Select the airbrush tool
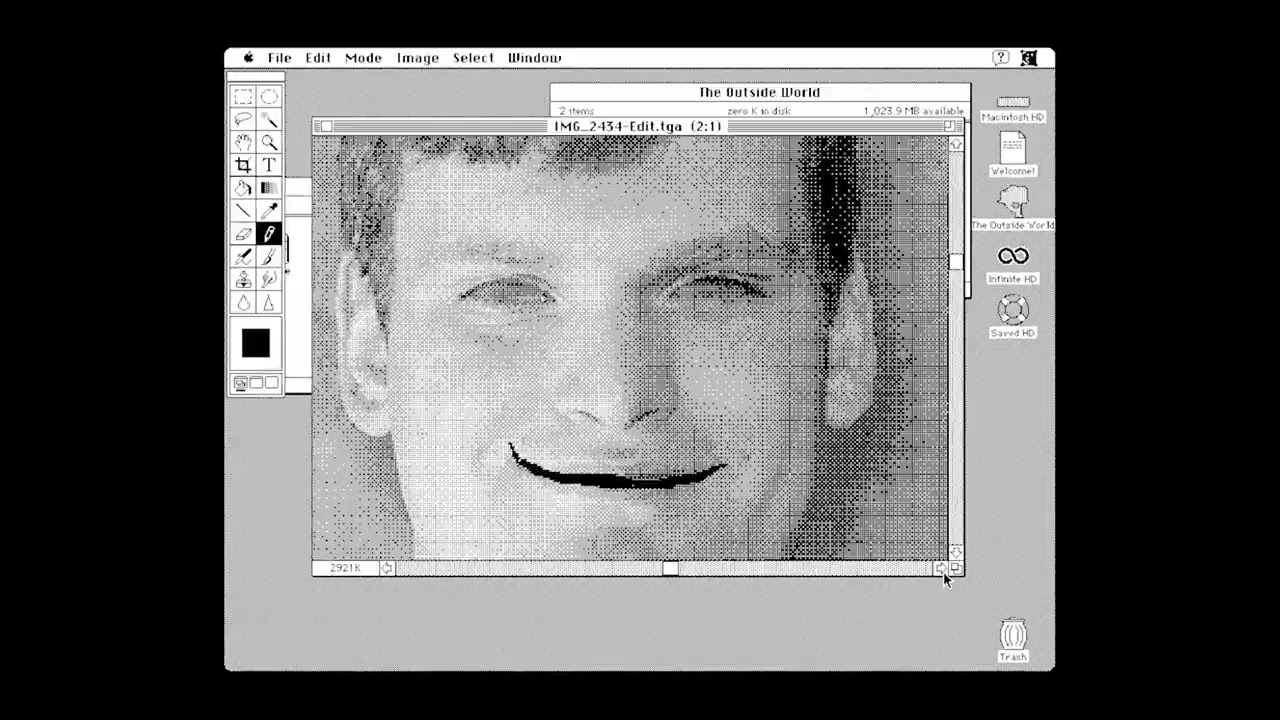The height and width of the screenshot is (720, 1280). tap(243, 257)
